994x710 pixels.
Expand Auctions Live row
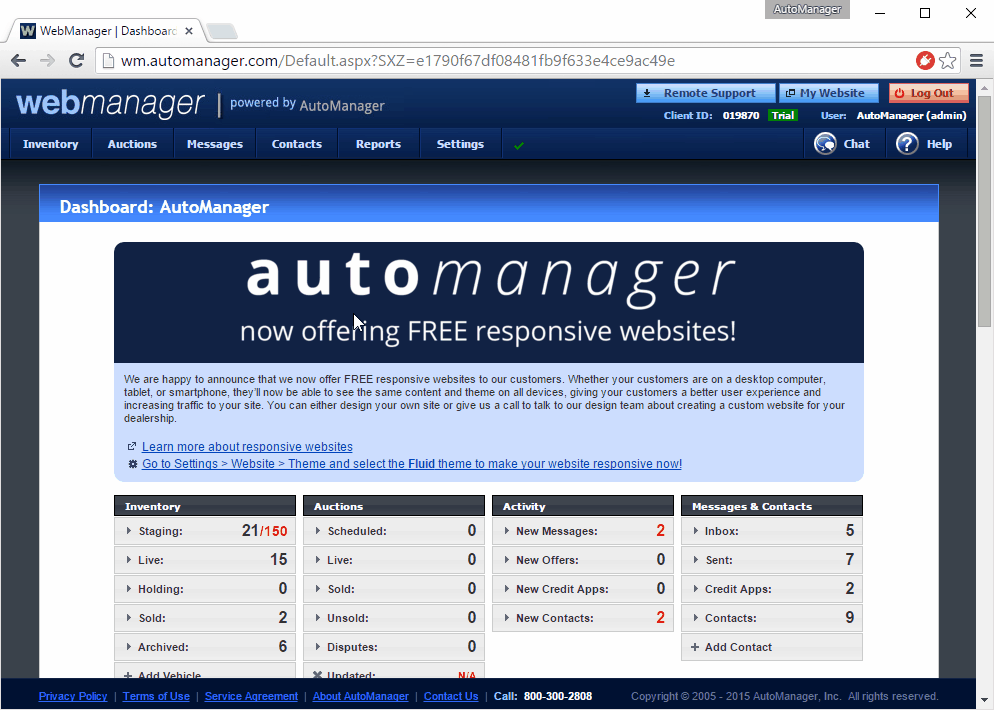394,560
